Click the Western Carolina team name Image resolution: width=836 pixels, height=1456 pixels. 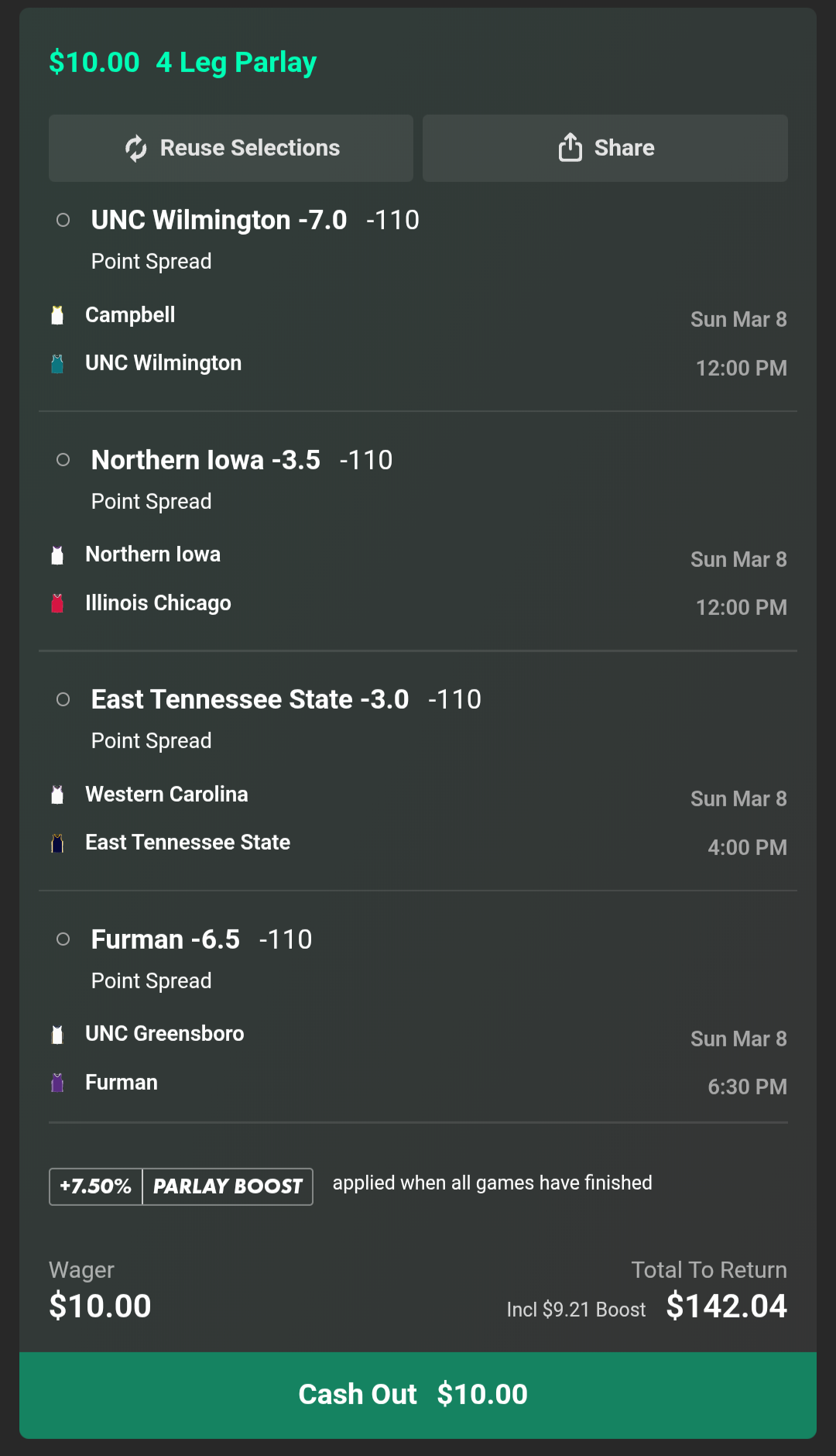pos(166,795)
